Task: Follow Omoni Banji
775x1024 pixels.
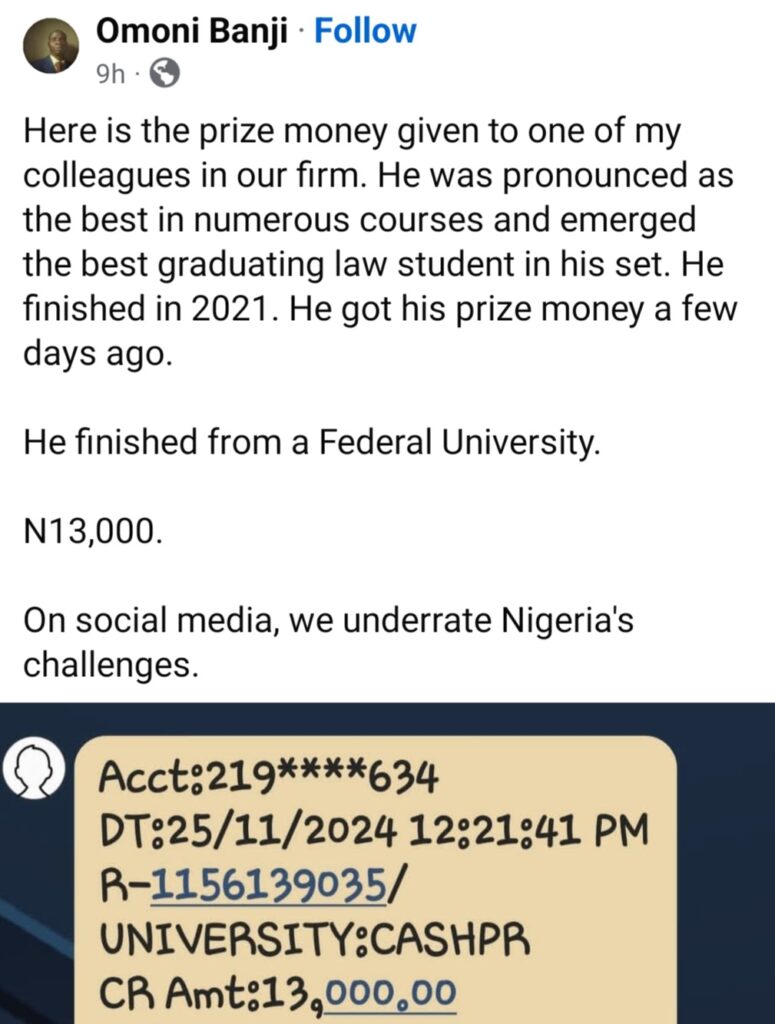Action: [x=365, y=31]
